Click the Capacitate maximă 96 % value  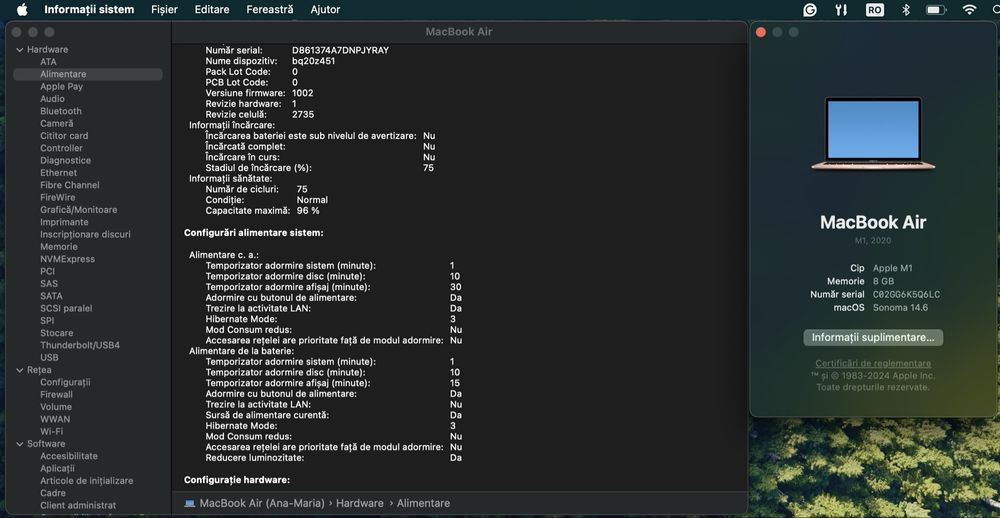(308, 211)
